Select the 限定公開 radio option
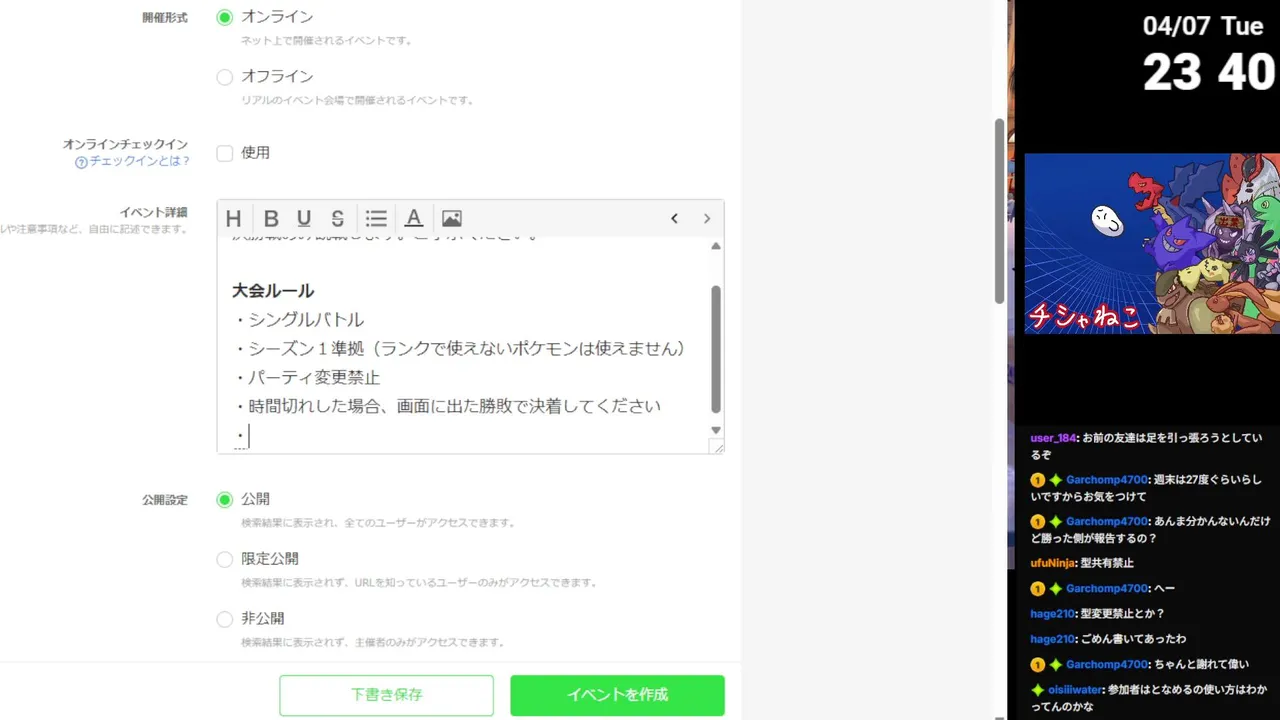The image size is (1280, 720). pos(225,560)
